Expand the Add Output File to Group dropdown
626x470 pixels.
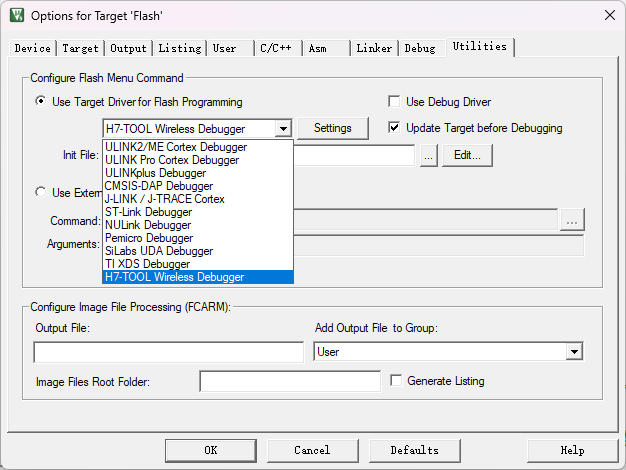coord(574,352)
